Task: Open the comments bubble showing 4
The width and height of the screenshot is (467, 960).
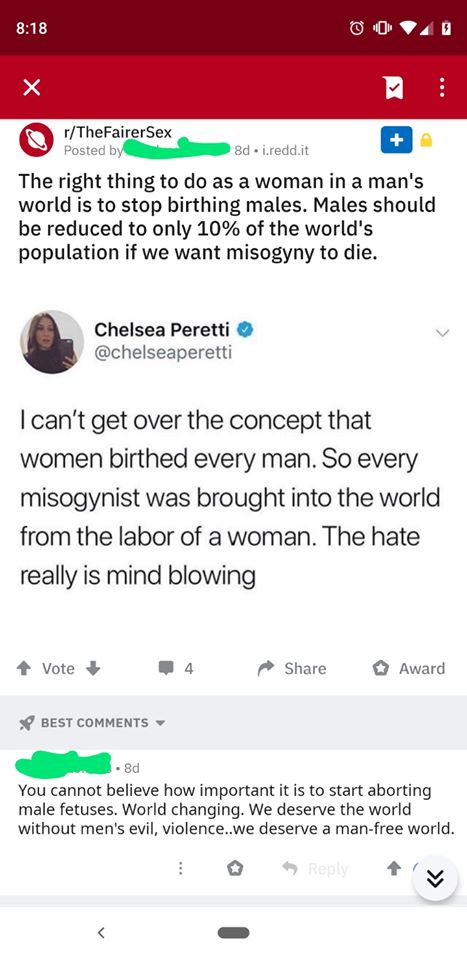Action: pyautogui.click(x=176, y=669)
